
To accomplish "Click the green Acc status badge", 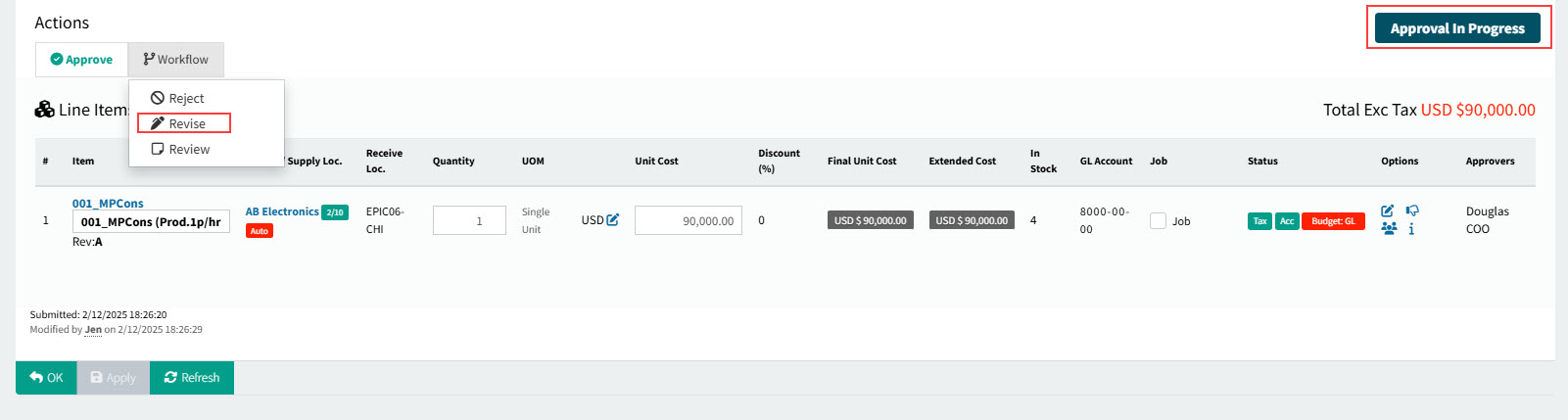I will pos(1287,221).
